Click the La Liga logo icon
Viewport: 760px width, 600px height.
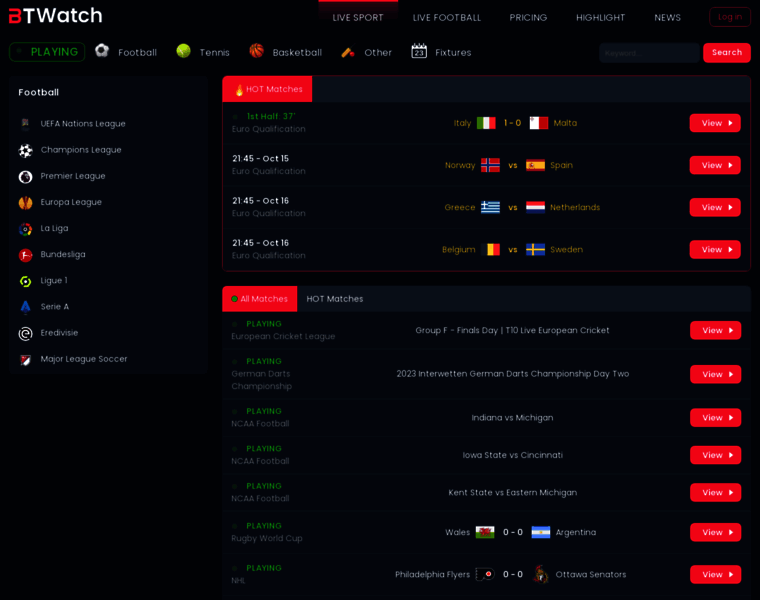tap(26, 229)
